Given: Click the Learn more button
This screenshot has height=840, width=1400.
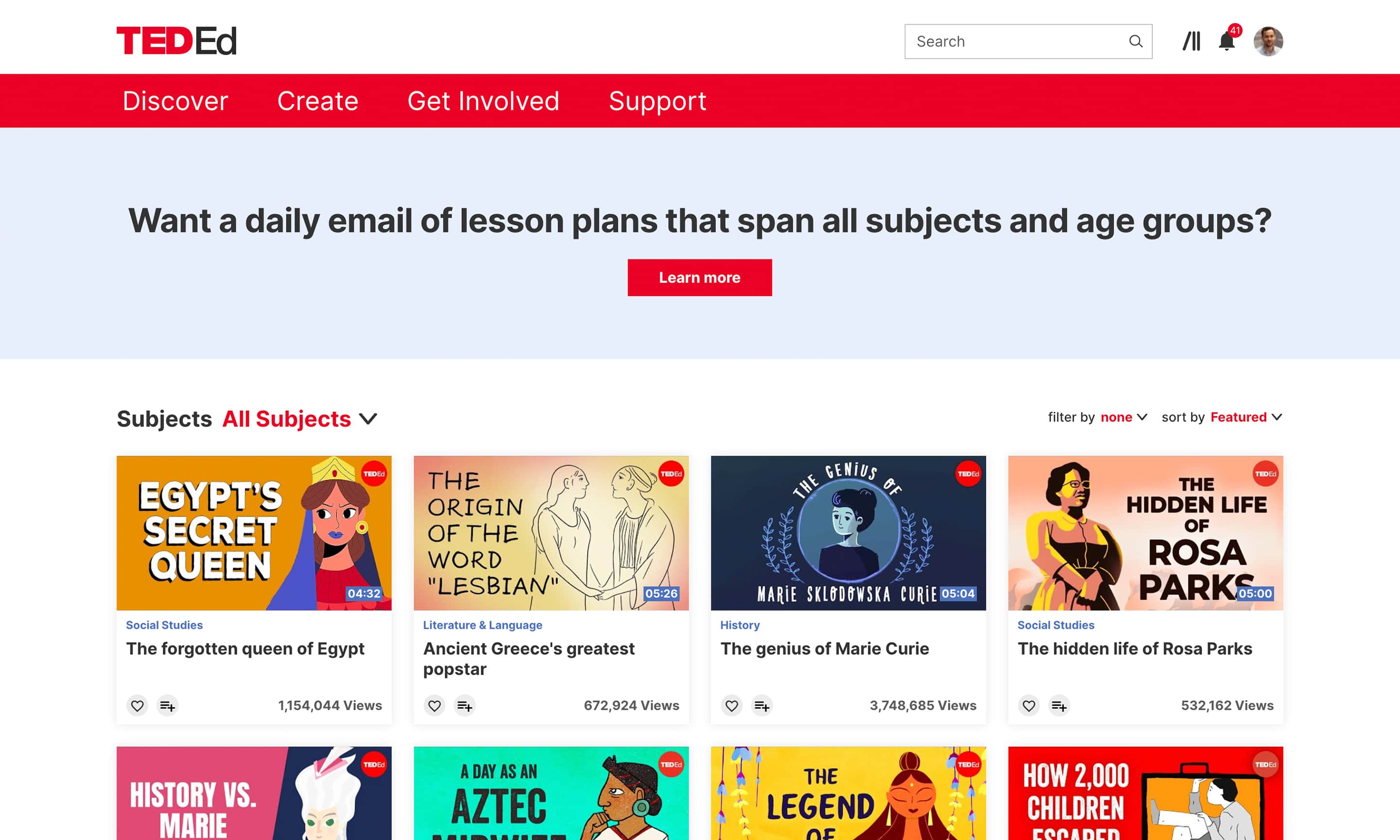Looking at the screenshot, I should 700,278.
